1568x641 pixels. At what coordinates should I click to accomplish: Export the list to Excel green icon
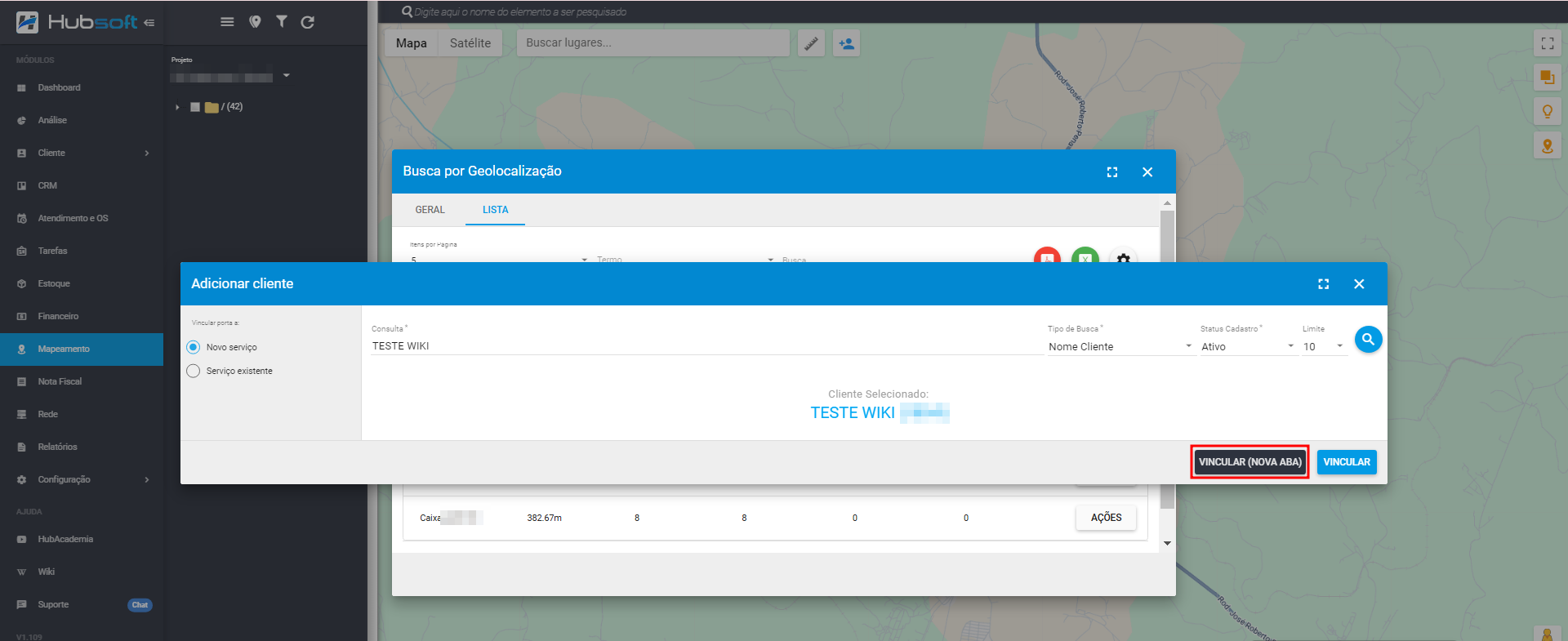pyautogui.click(x=1085, y=256)
